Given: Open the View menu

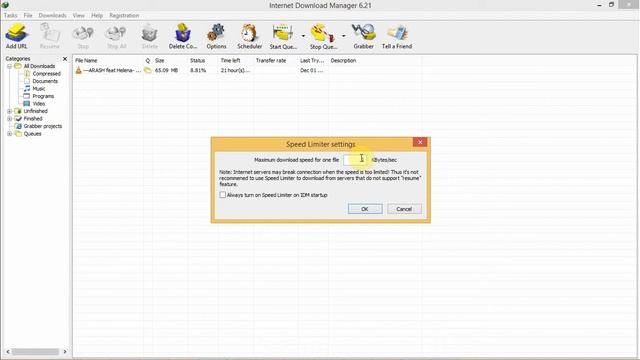Looking at the screenshot, I should coord(78,16).
